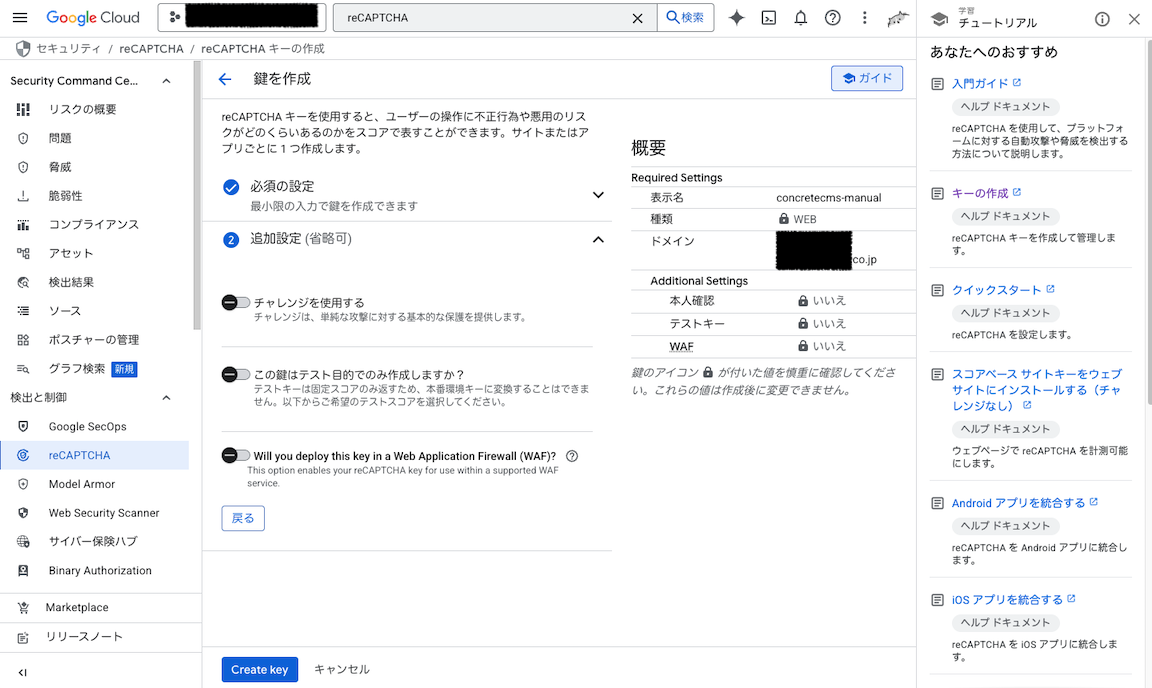This screenshot has height=688, width=1152.
Task: Open the Google SecOps sidebar entry
Action: pos(88,425)
